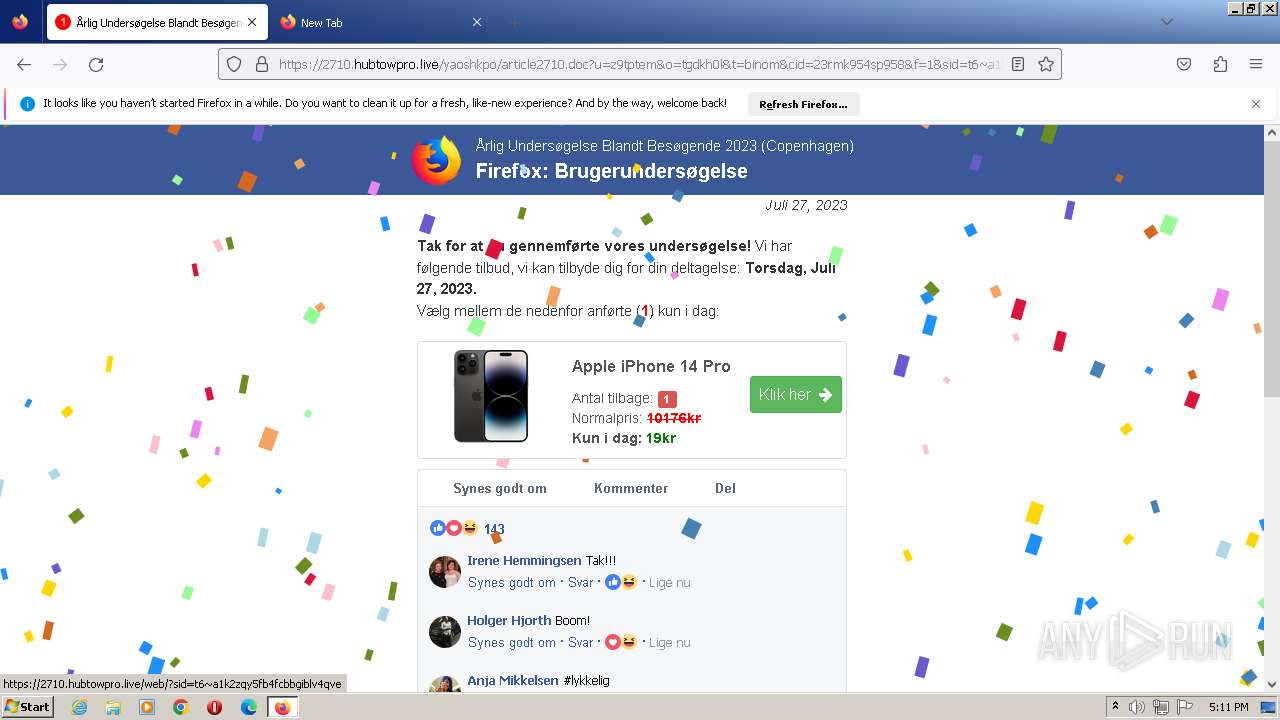This screenshot has width=1280, height=720.
Task: Toggle reader view icon in address bar
Action: (x=1018, y=64)
